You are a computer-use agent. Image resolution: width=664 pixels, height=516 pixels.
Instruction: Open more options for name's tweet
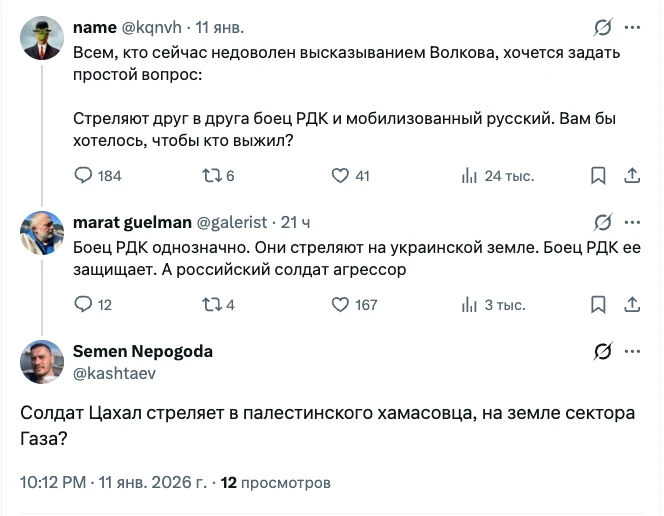click(x=633, y=27)
